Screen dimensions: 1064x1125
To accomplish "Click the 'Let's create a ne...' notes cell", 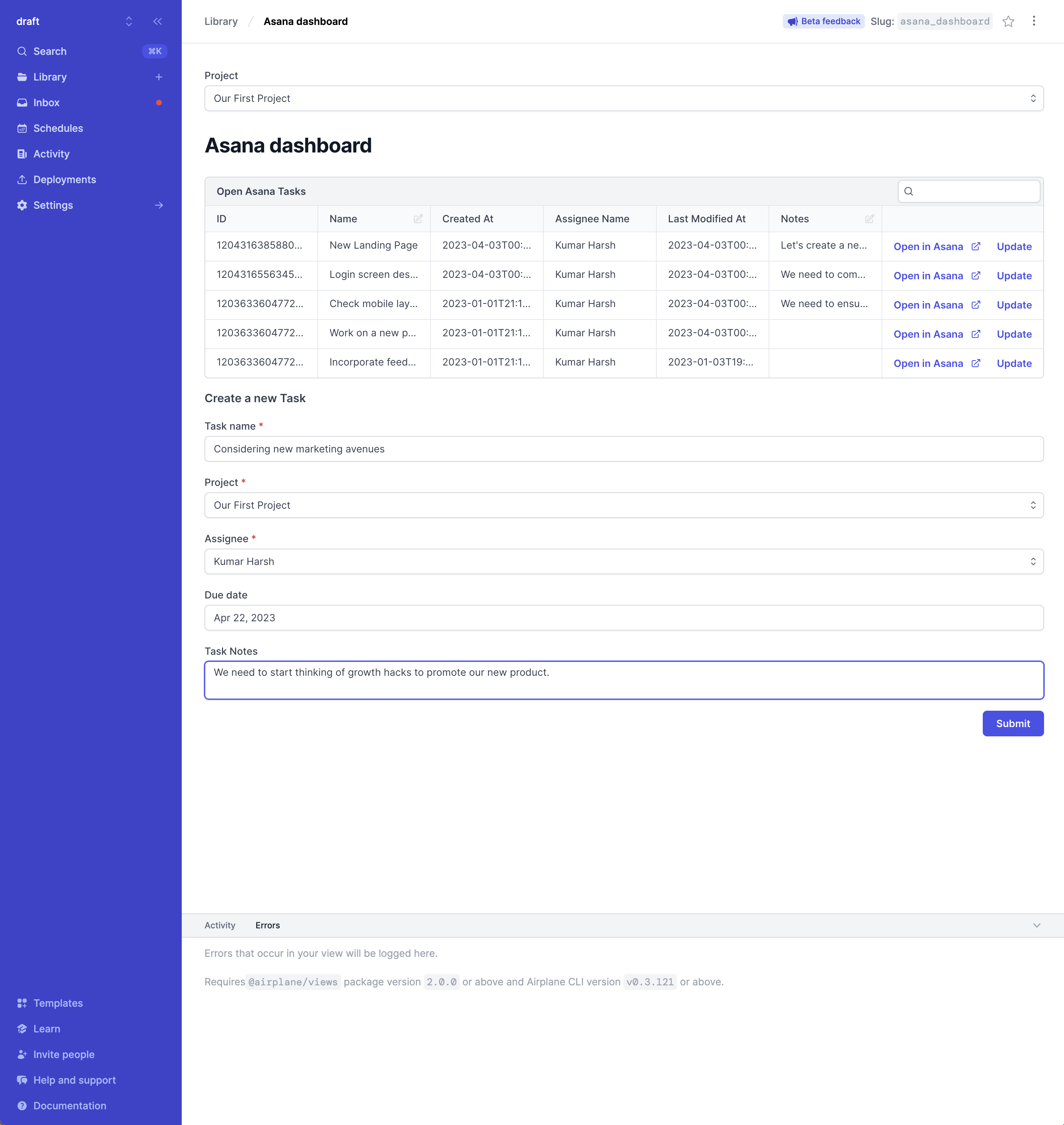I will tap(825, 245).
